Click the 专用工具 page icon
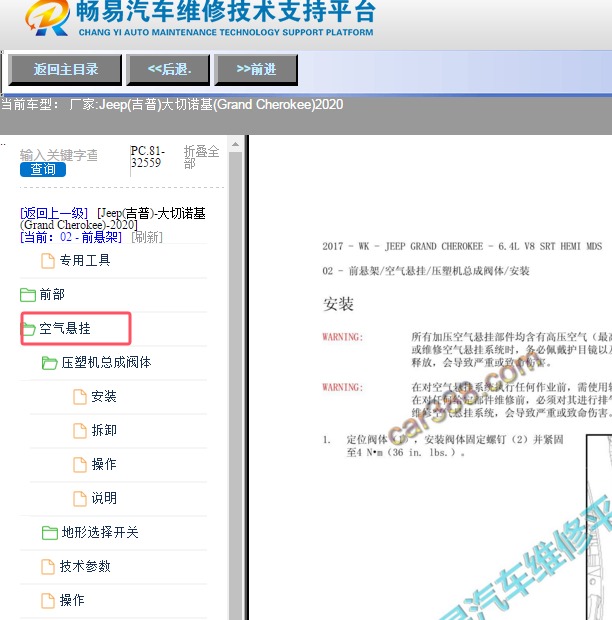This screenshot has height=620, width=612. pos(48,261)
